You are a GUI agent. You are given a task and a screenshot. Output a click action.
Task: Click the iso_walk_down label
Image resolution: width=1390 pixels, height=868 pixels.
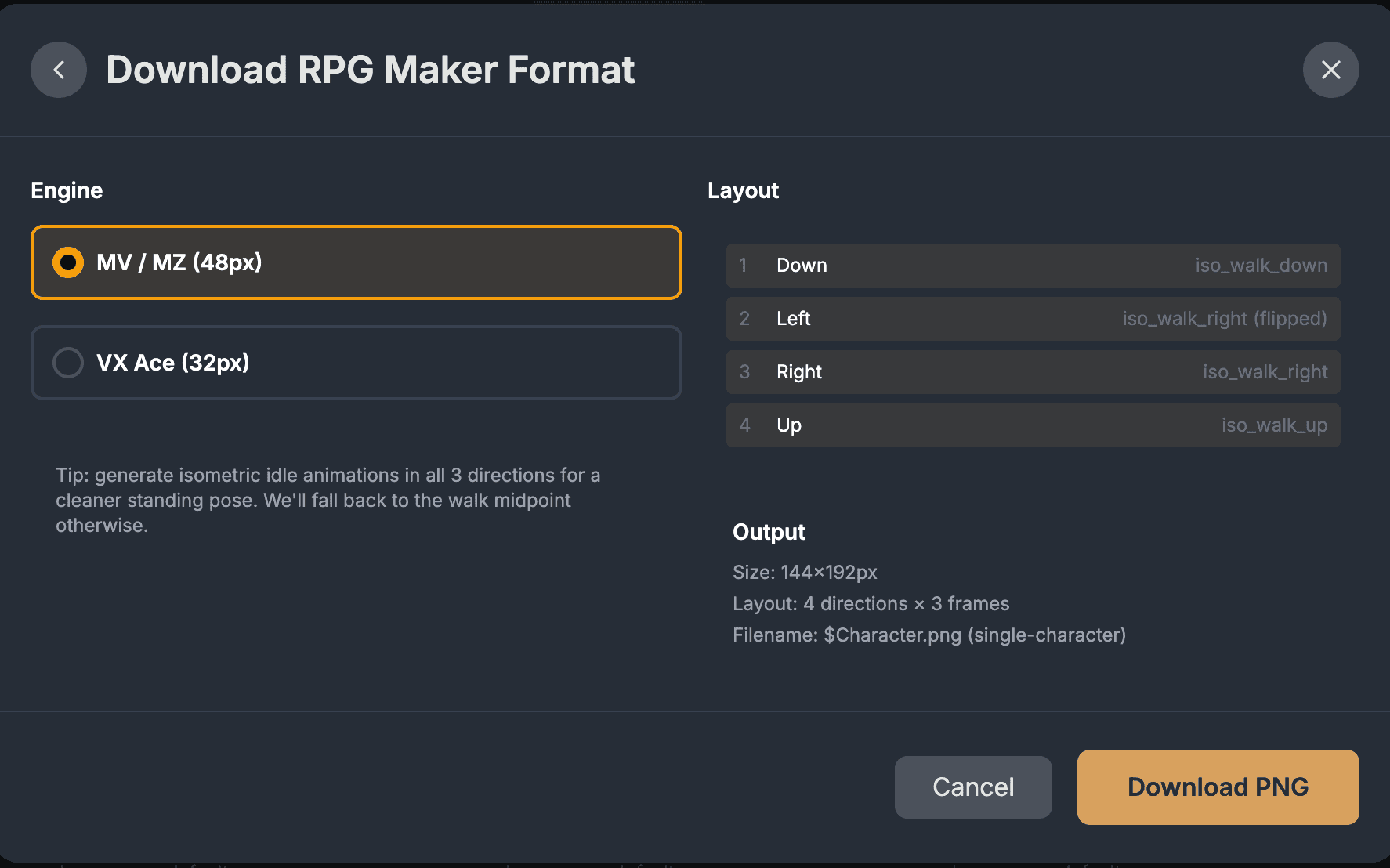[1261, 266]
